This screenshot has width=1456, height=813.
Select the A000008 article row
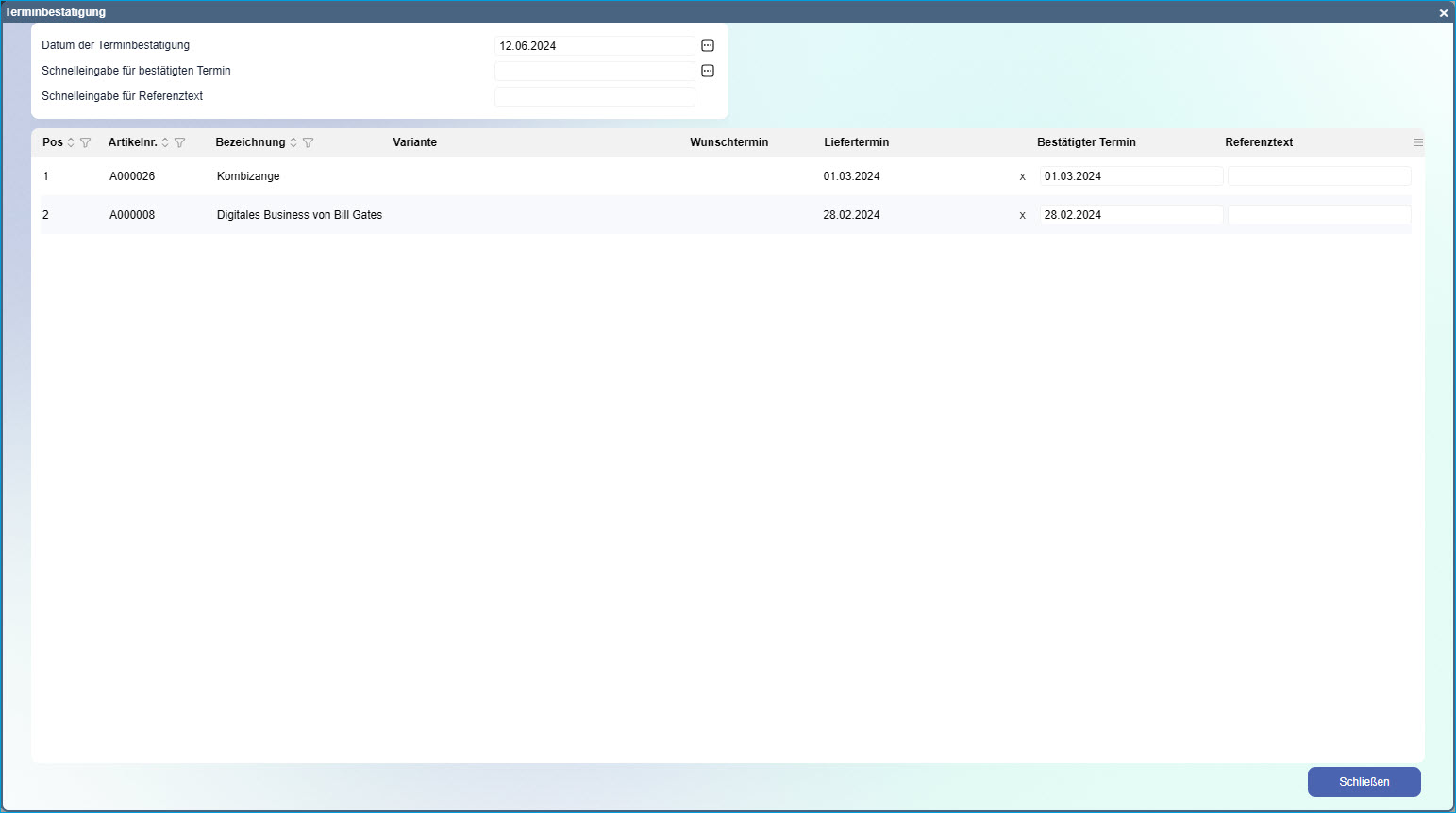point(132,215)
